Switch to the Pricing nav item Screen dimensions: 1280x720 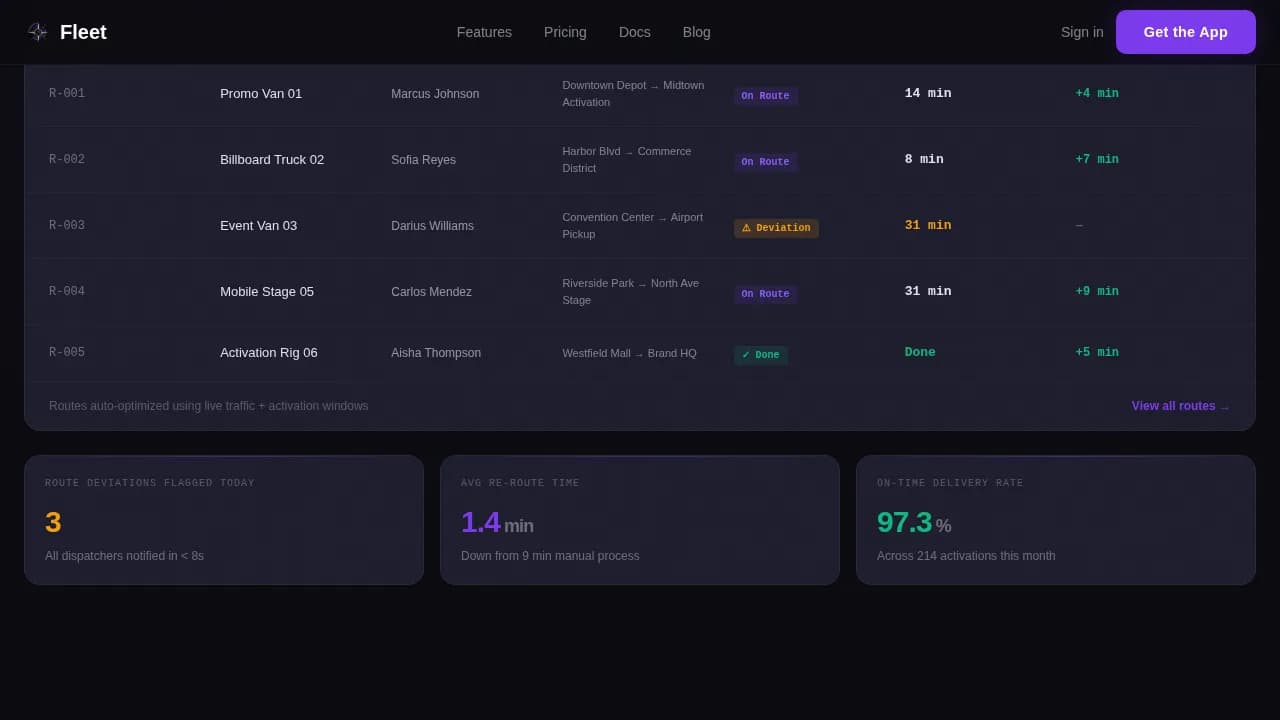pyautogui.click(x=565, y=32)
